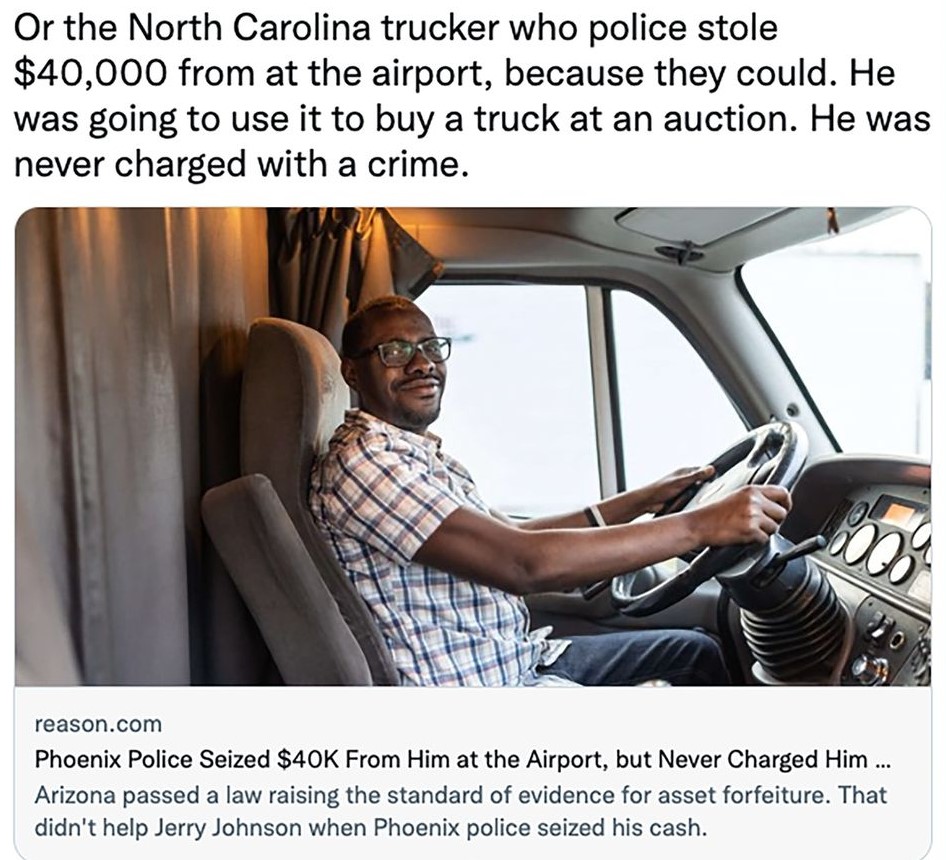Open the reason.com article preview image
The height and width of the screenshot is (860, 946).
coord(472,446)
